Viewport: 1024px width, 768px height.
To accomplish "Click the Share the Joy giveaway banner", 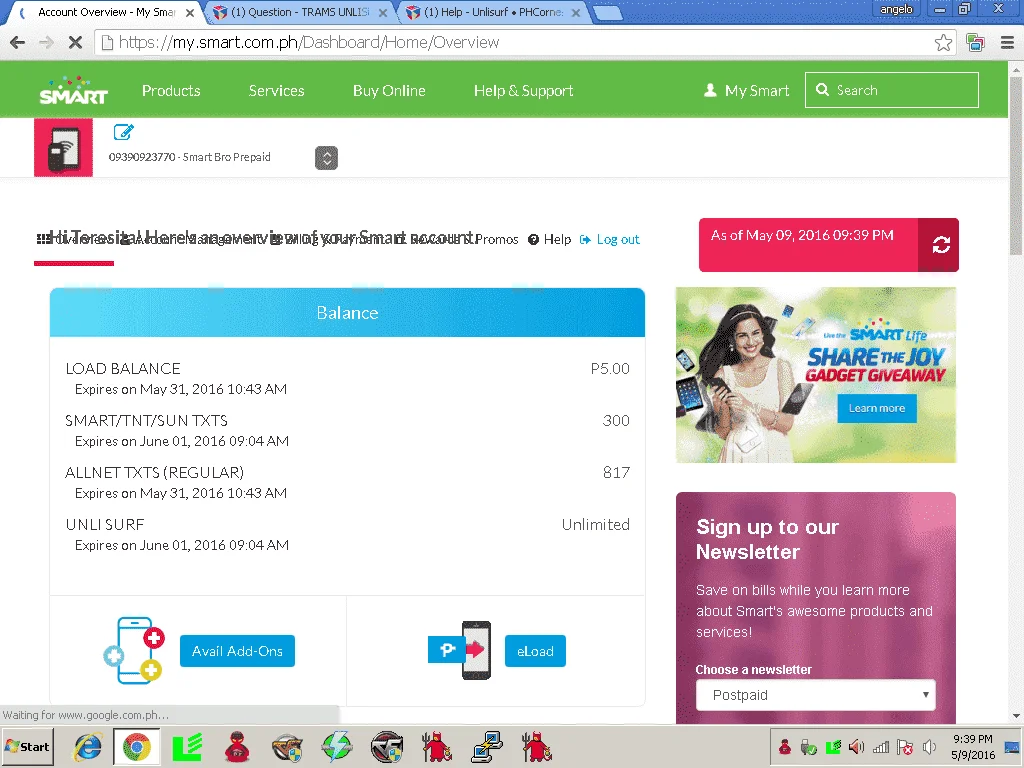I will (x=816, y=375).
